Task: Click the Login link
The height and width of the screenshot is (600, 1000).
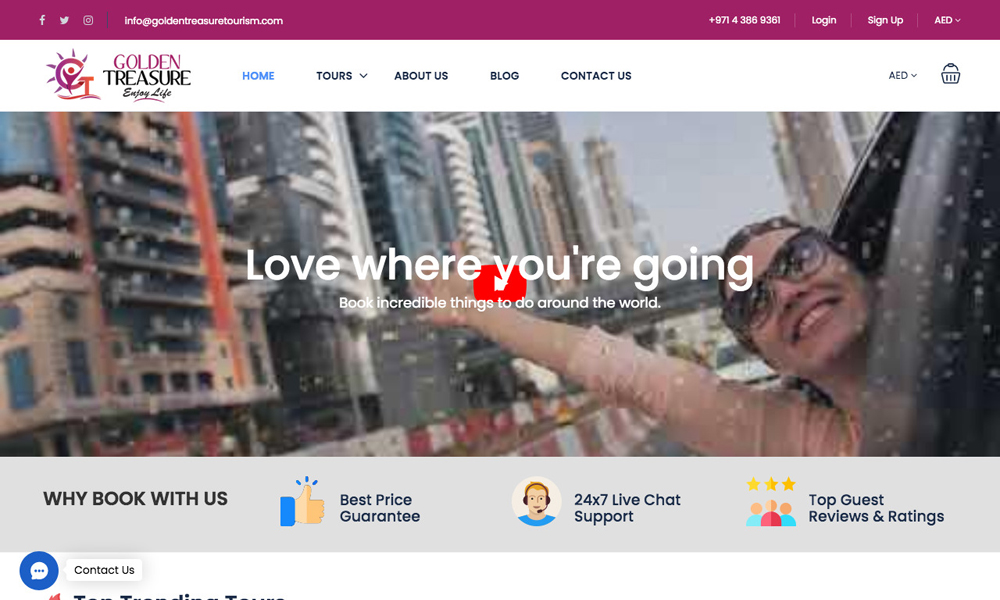Action: click(x=823, y=20)
